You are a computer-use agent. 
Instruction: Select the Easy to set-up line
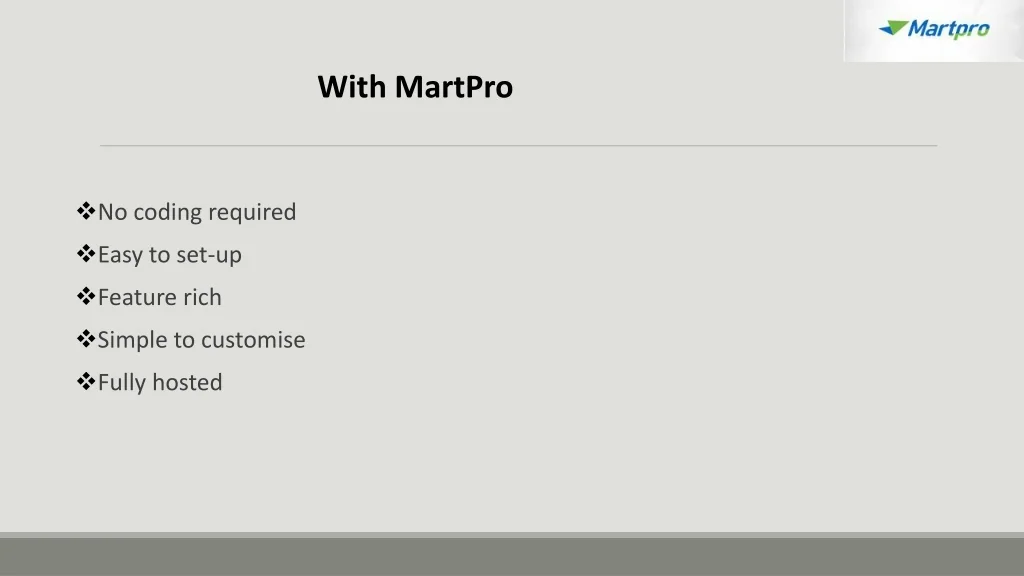coord(170,255)
